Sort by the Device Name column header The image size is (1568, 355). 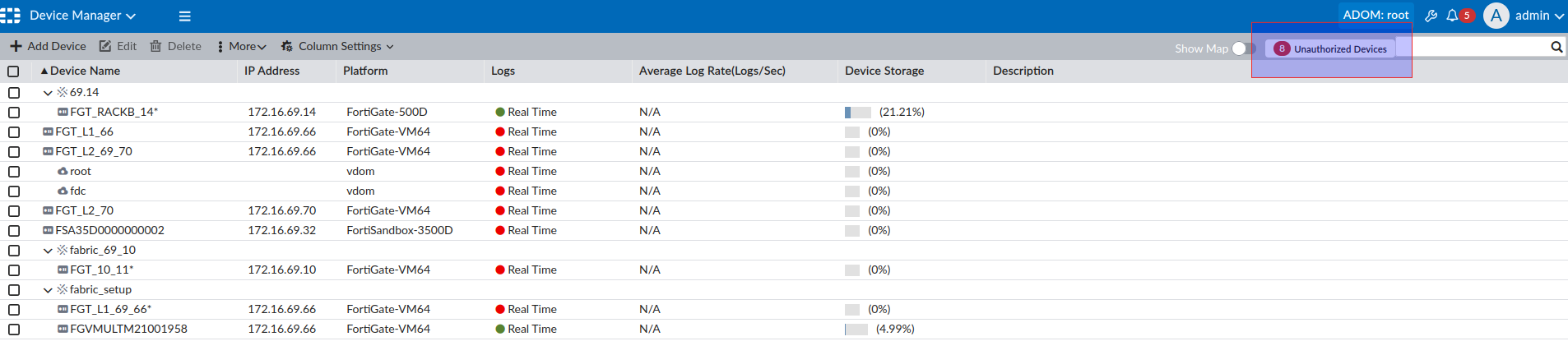(85, 71)
